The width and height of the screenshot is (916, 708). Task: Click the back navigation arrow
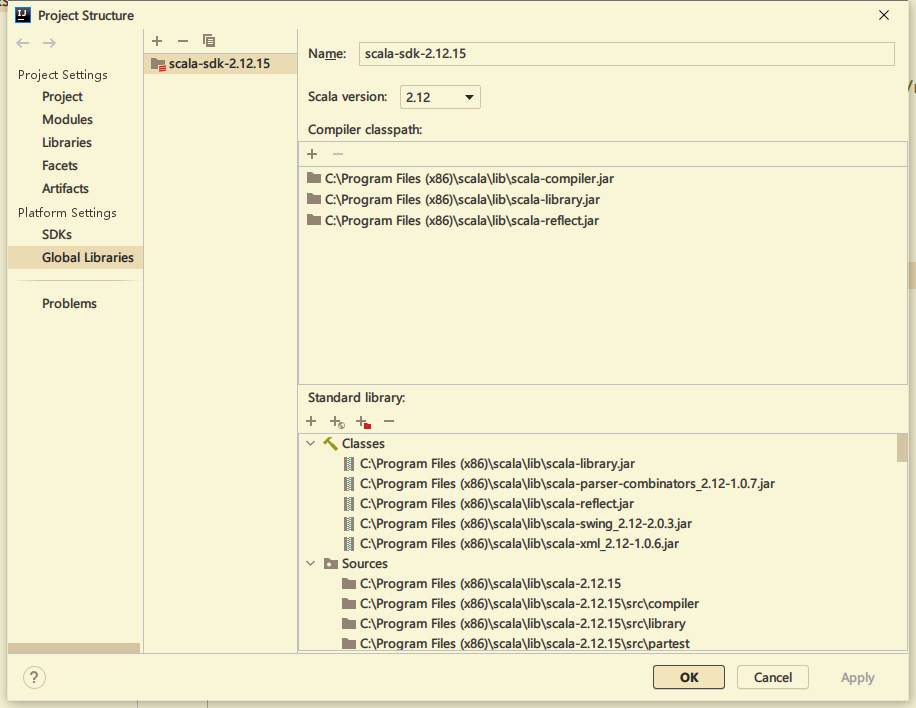(x=23, y=43)
